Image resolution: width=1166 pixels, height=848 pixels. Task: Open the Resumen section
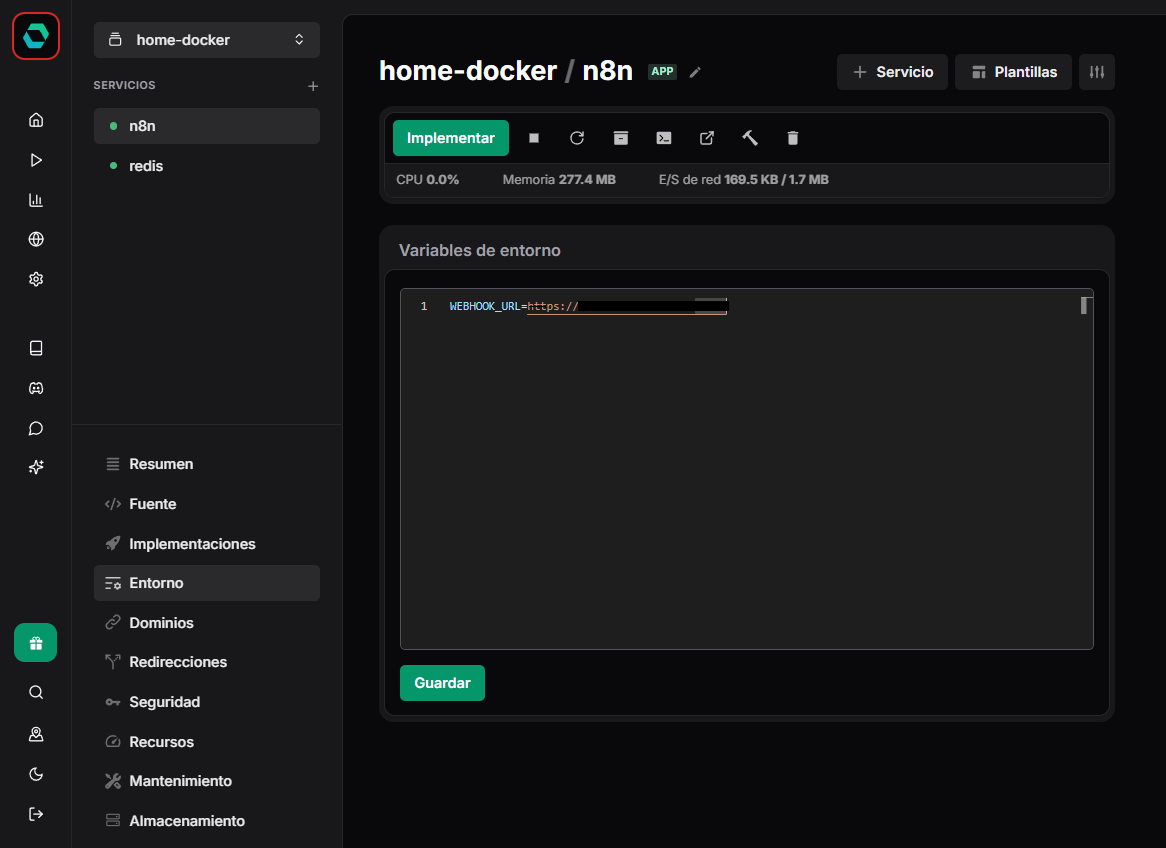[207, 464]
